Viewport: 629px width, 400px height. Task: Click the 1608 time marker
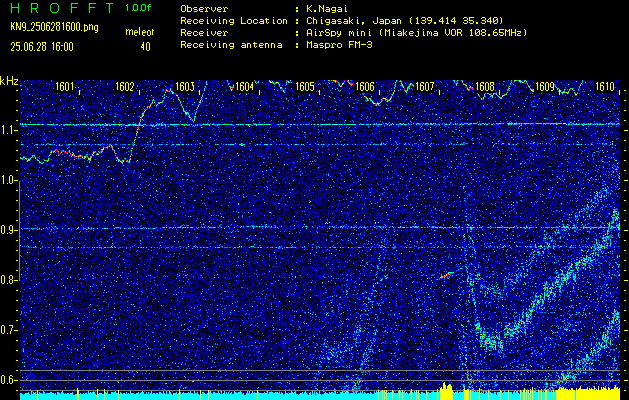[485, 86]
